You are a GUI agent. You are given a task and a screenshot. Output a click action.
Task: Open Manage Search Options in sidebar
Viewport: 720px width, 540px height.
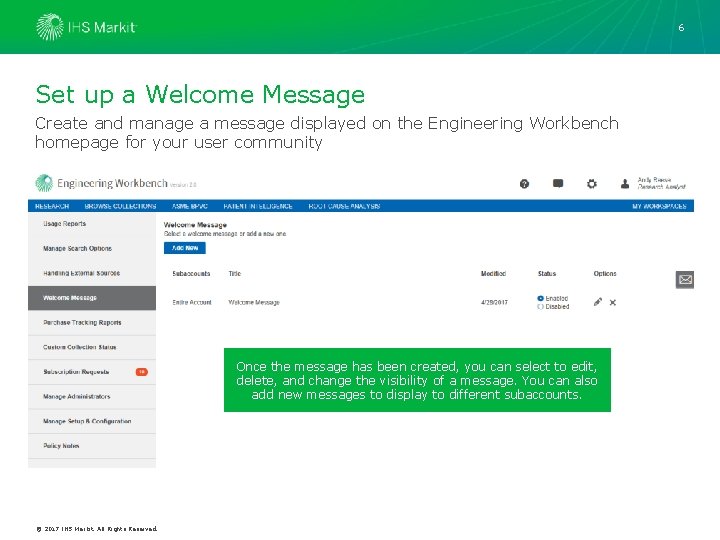[x=92, y=248]
